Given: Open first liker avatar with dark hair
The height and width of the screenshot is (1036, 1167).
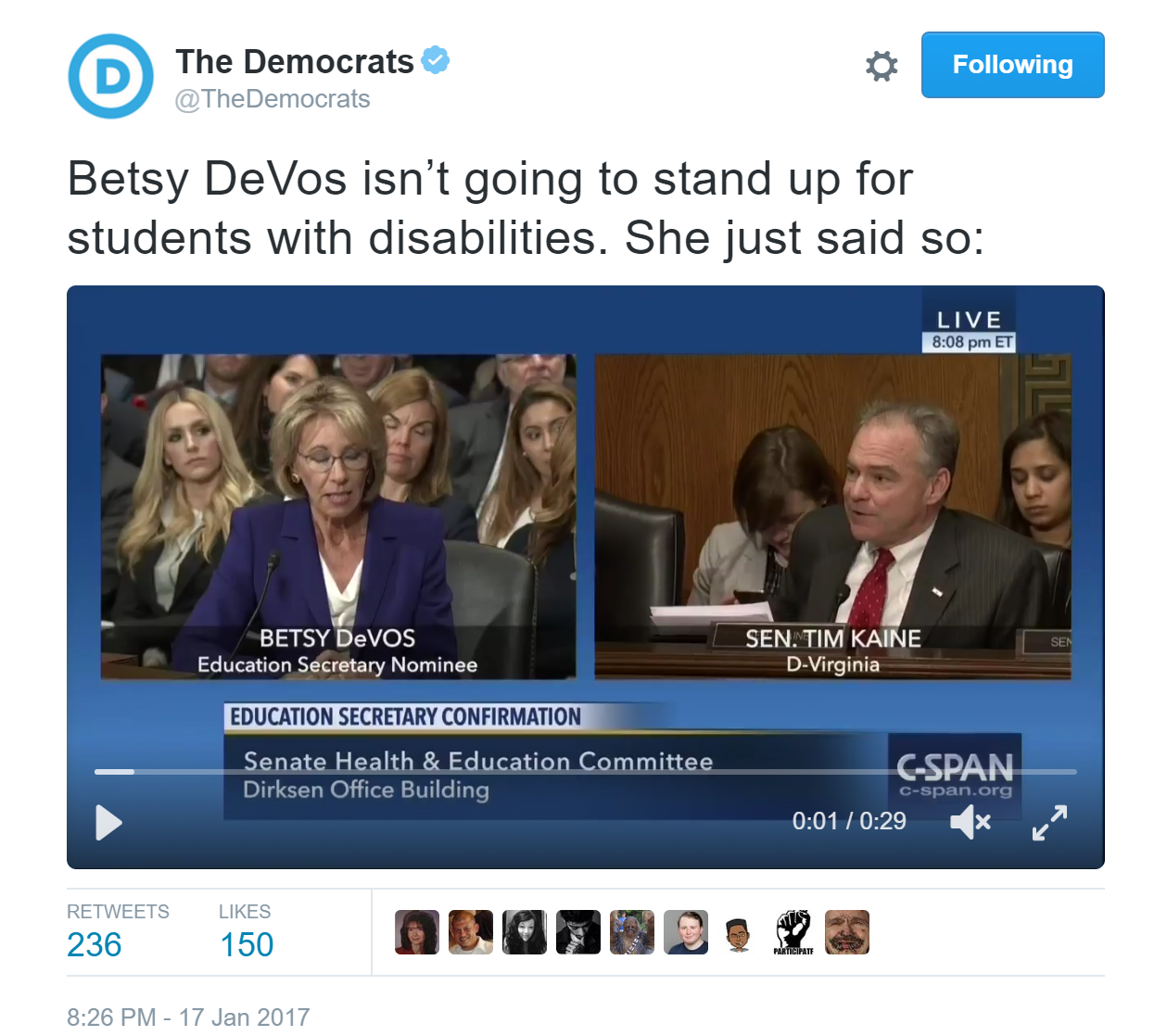Looking at the screenshot, I should [x=417, y=932].
